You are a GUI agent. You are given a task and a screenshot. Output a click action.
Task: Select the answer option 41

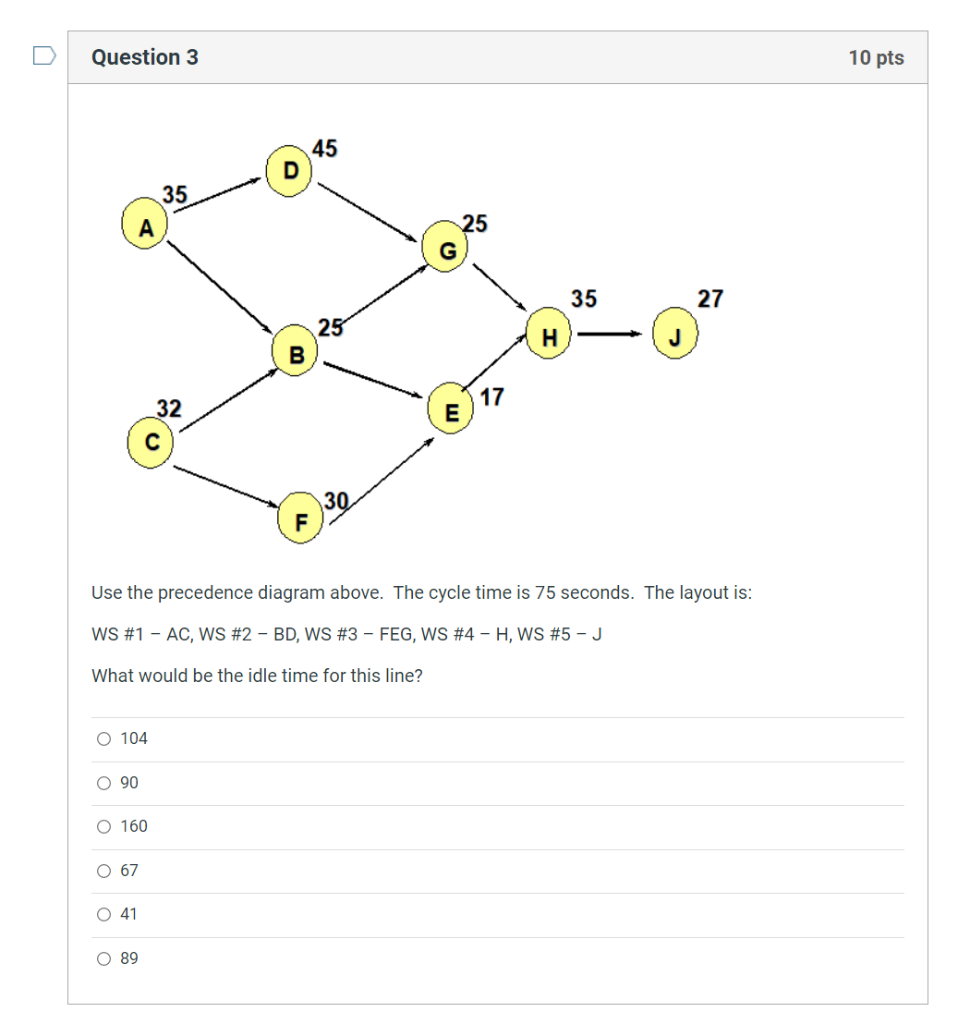coord(104,913)
